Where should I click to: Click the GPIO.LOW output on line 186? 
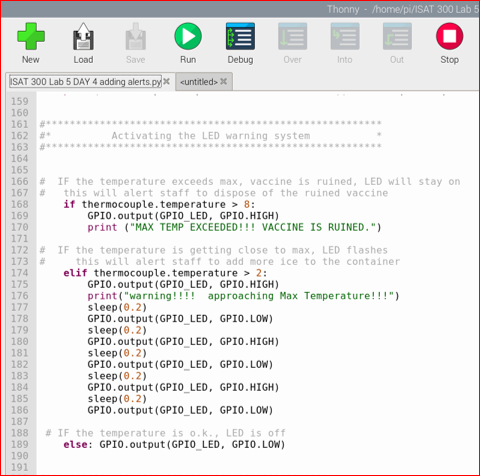click(180, 410)
